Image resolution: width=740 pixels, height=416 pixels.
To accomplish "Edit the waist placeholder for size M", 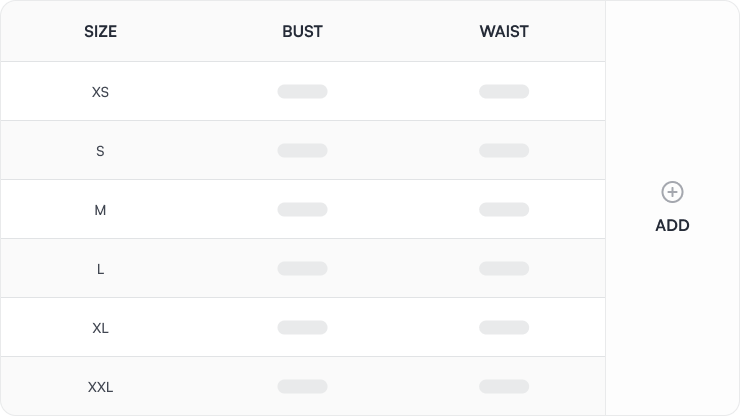I will tap(504, 210).
